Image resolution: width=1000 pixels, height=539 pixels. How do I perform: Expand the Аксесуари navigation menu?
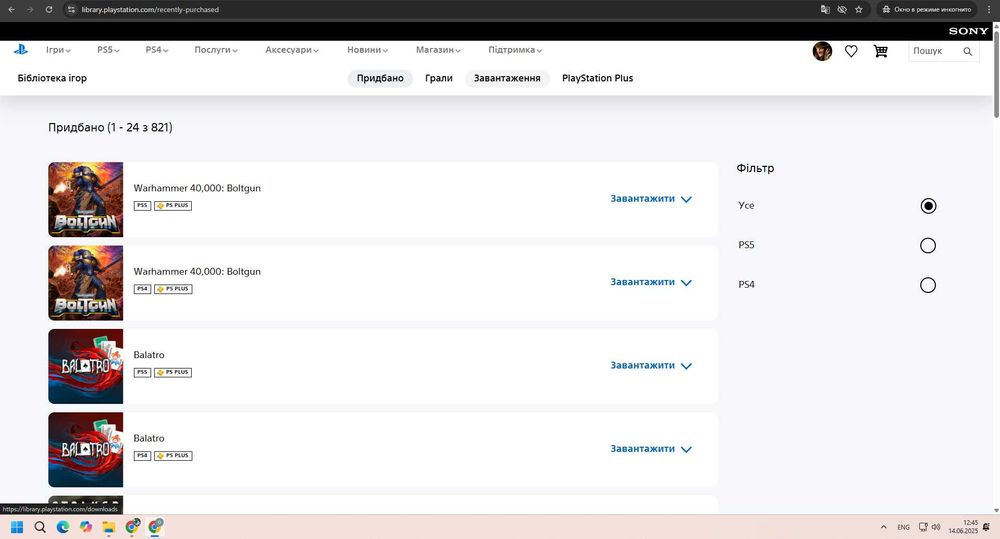291,50
